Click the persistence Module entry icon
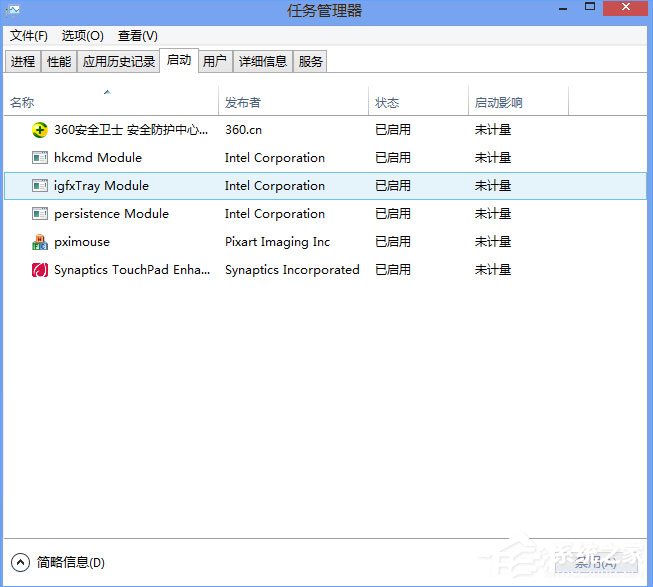The image size is (653, 587). pyautogui.click(x=40, y=214)
